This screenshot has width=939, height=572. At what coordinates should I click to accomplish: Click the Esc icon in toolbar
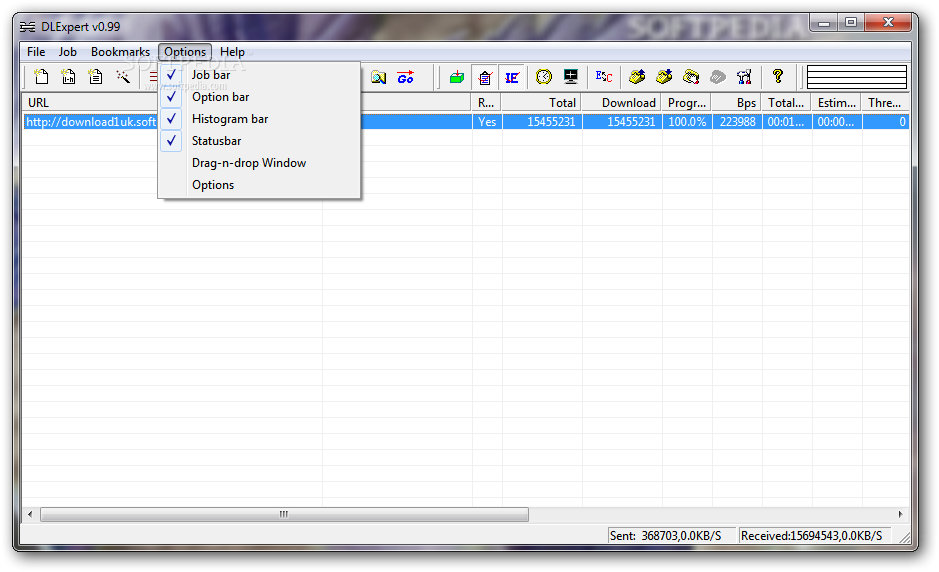[x=604, y=77]
